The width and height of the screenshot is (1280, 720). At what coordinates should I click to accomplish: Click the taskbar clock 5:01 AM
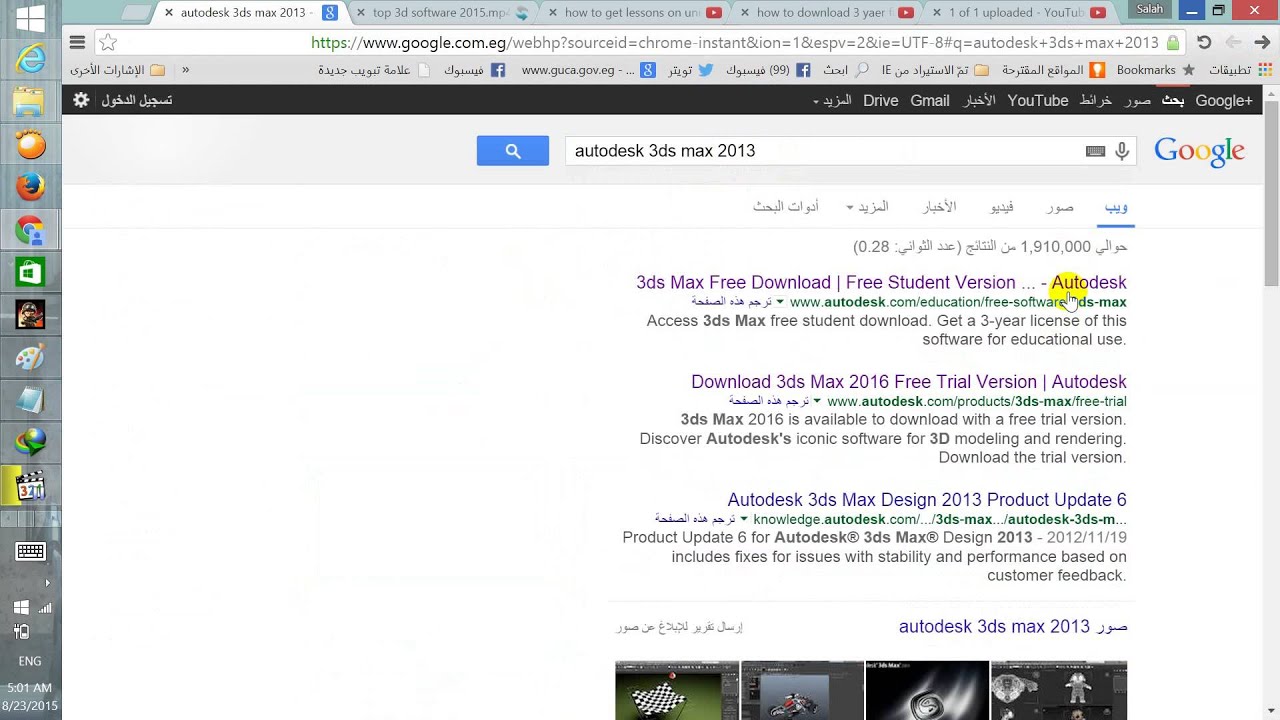(x=30, y=687)
